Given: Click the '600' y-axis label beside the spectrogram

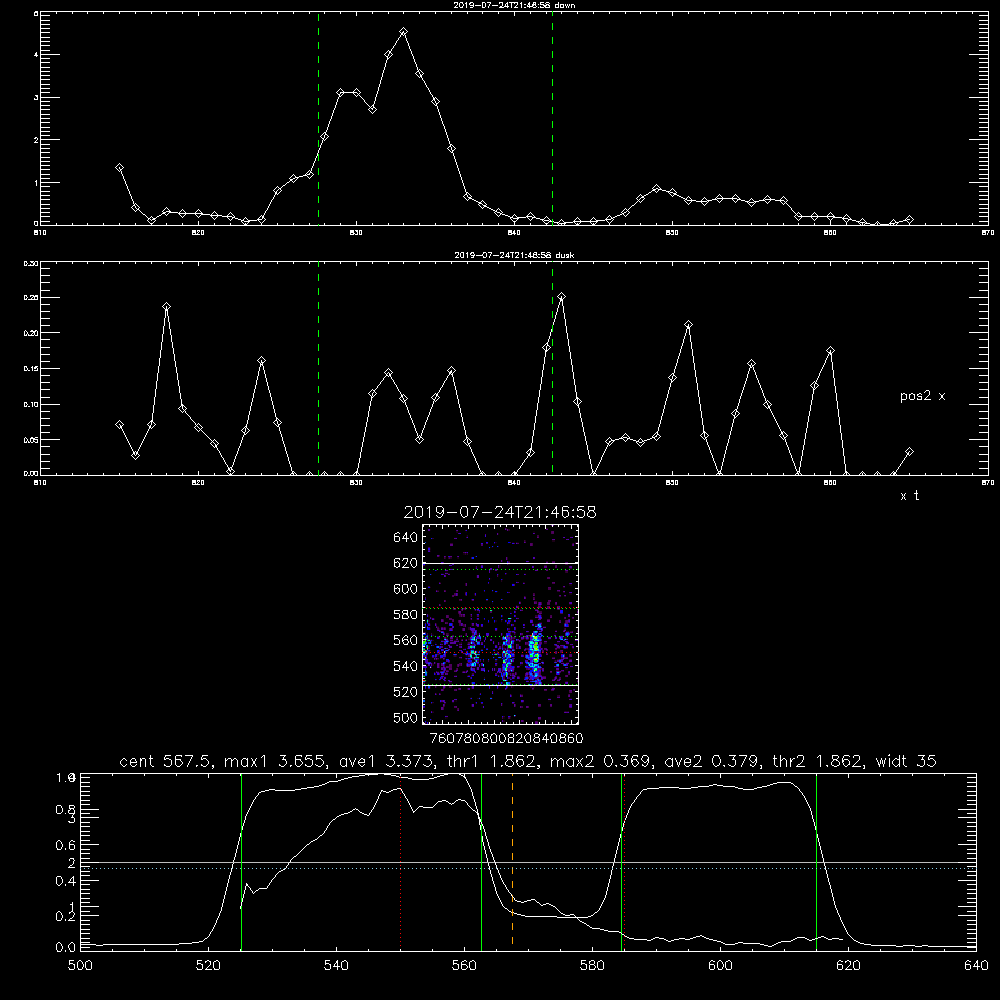Looking at the screenshot, I should [x=406, y=589].
